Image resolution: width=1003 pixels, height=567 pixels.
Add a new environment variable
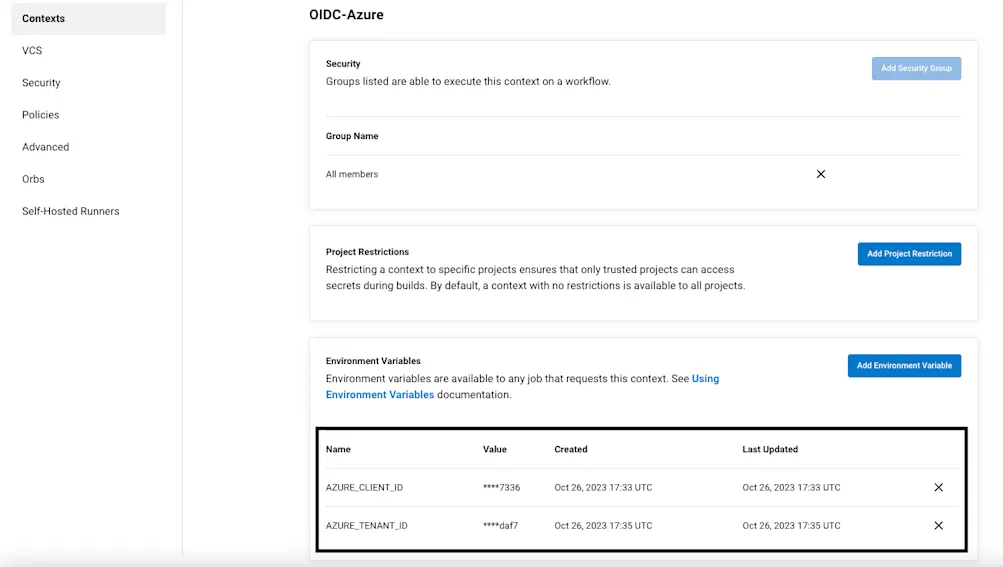[x=904, y=365]
